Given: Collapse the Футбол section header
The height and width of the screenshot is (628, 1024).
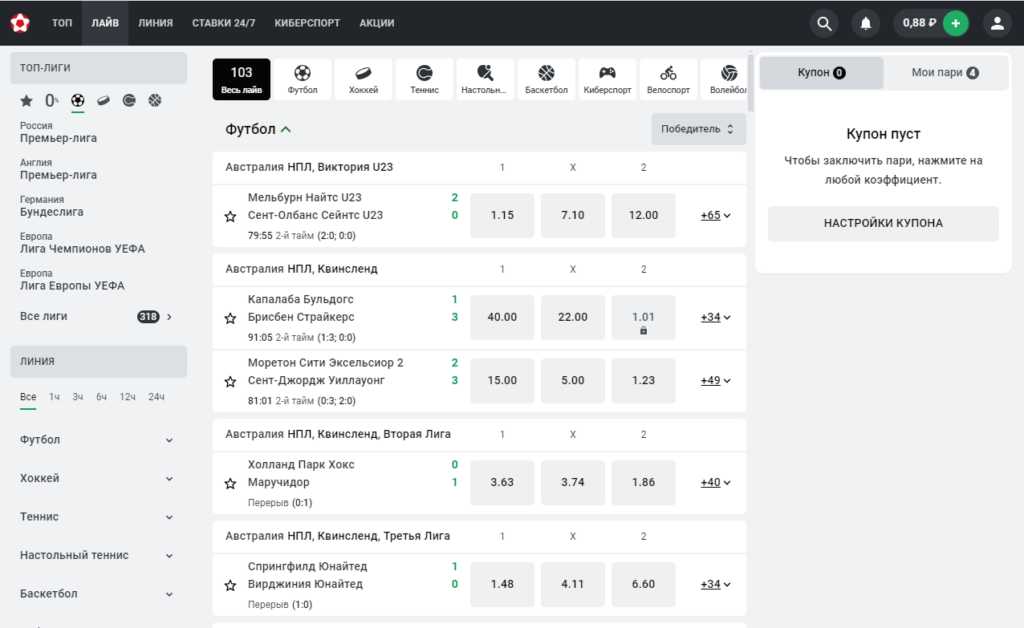Looking at the screenshot, I should click(x=258, y=129).
